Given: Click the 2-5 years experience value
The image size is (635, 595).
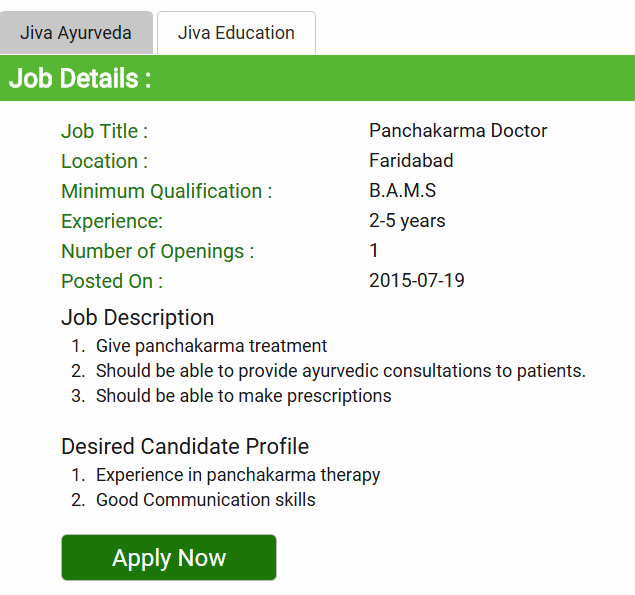Looking at the screenshot, I should 407,221.
